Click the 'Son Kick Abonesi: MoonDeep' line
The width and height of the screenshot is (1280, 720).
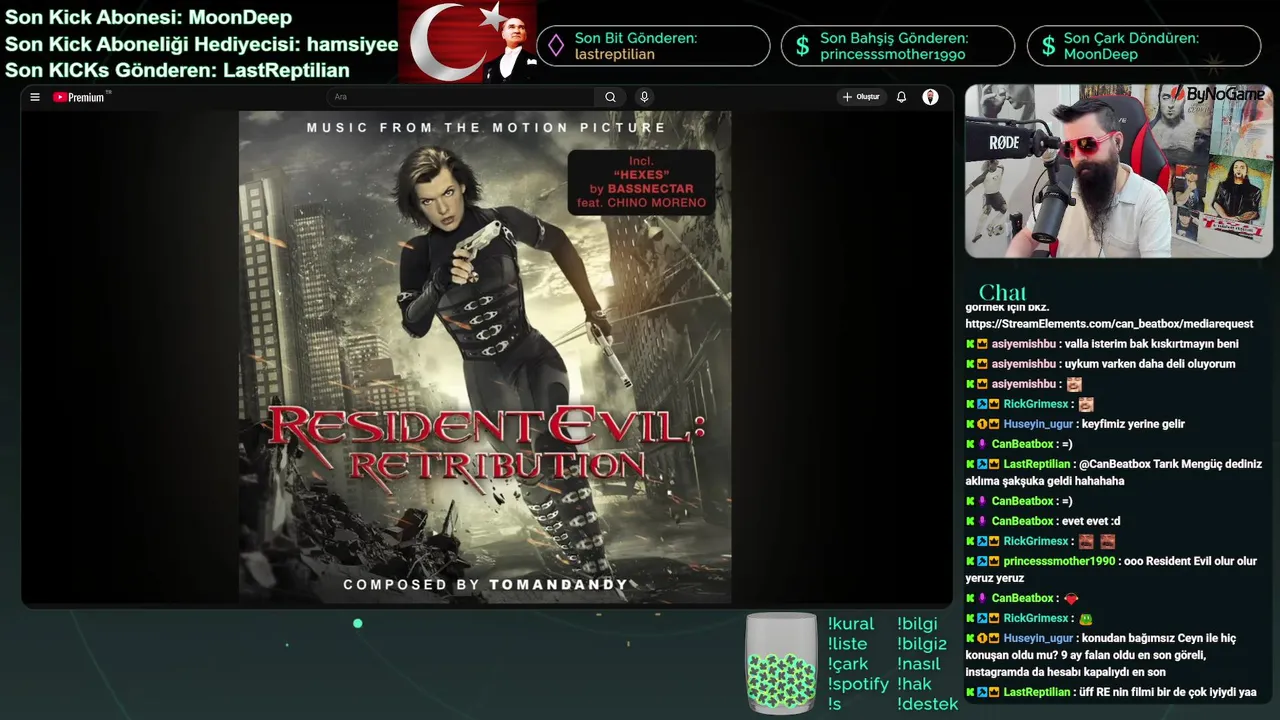[148, 17]
